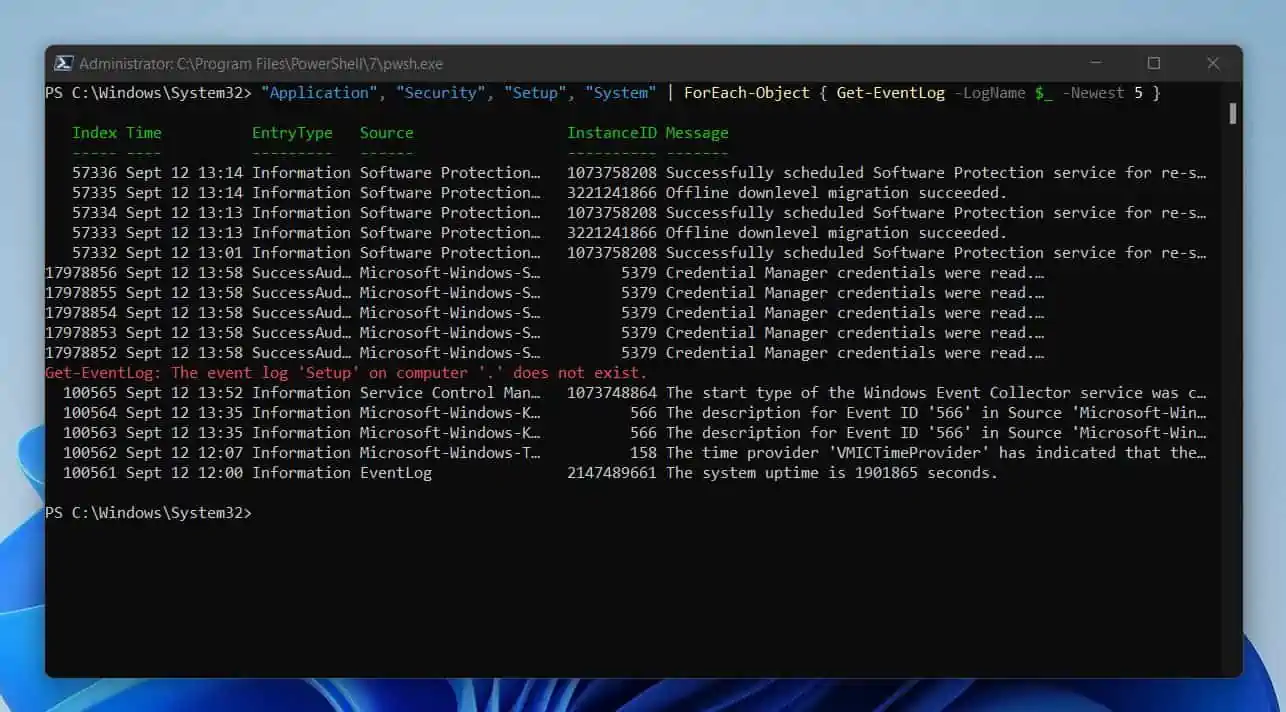Click the 'Index' column header
This screenshot has height=712, width=1286.
(x=94, y=133)
